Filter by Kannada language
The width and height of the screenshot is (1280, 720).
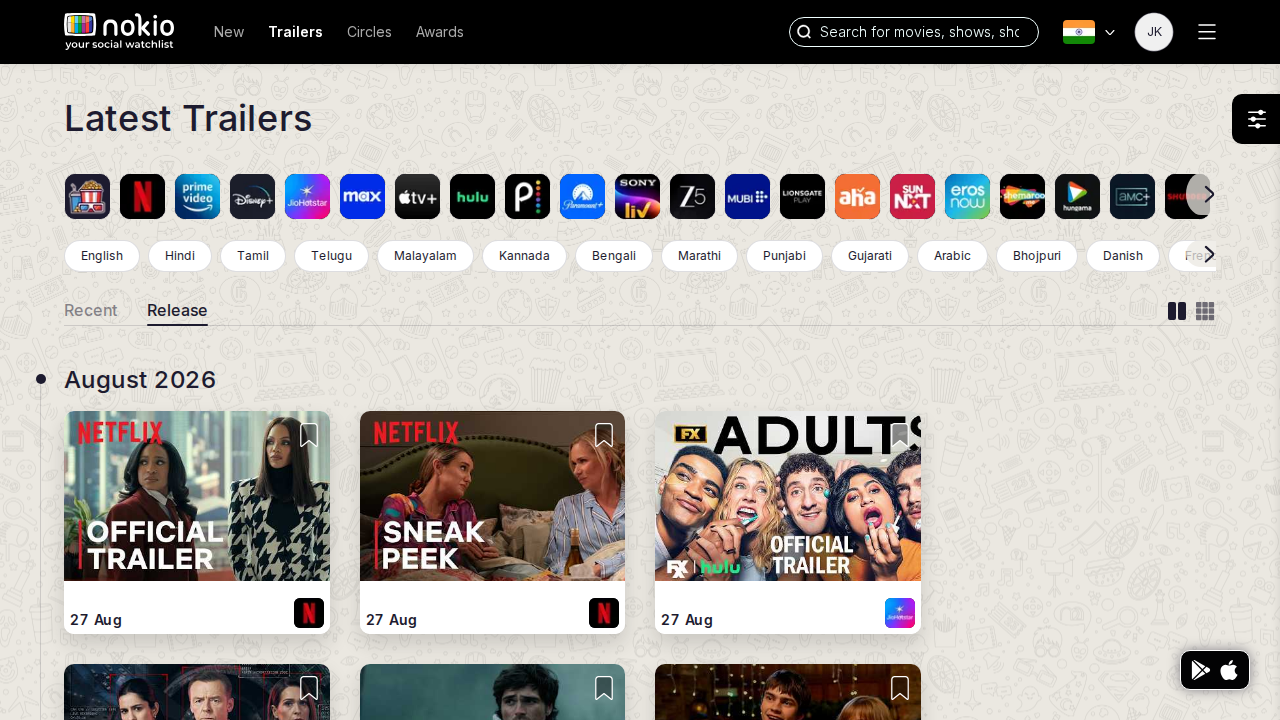pos(524,256)
